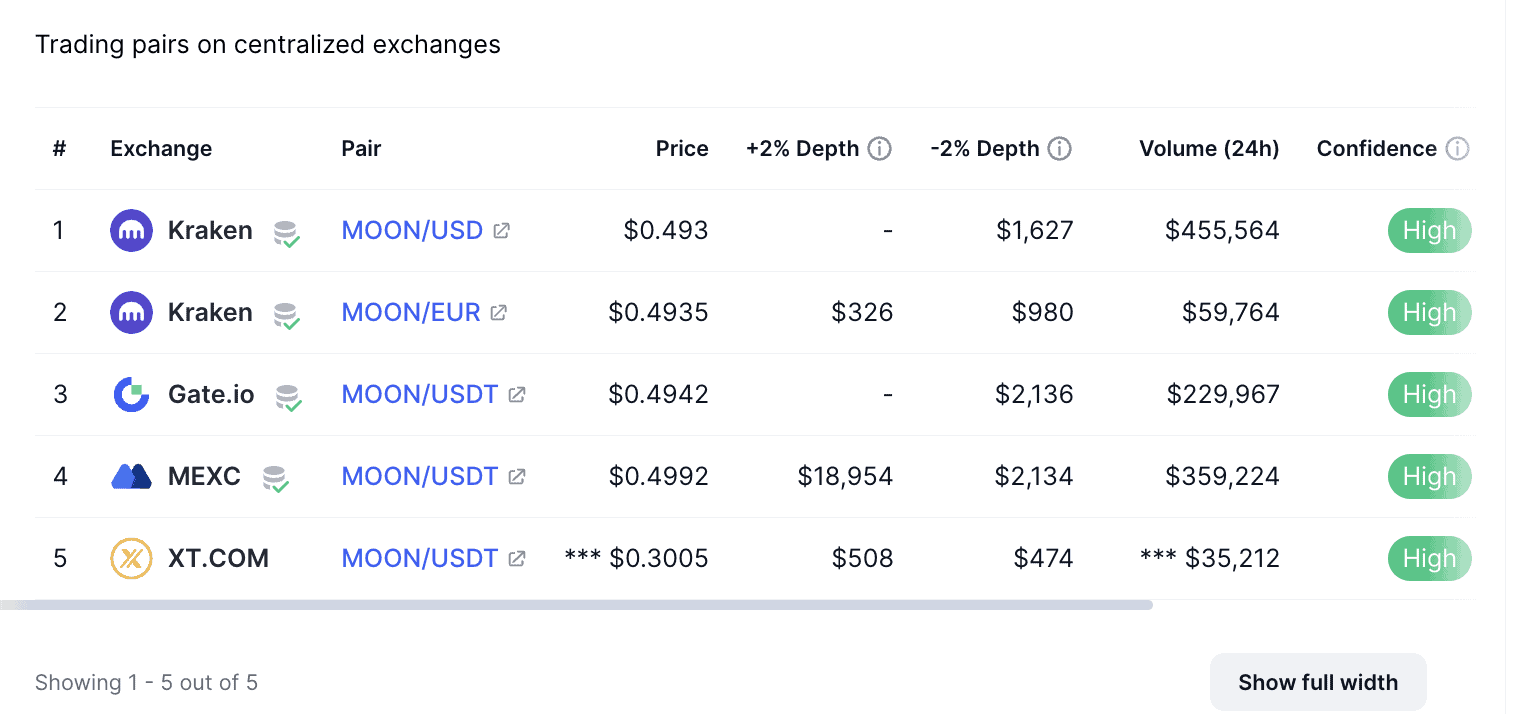Click the High confidence badge for MEXC
This screenshot has width=1516, height=714.
click(1429, 477)
